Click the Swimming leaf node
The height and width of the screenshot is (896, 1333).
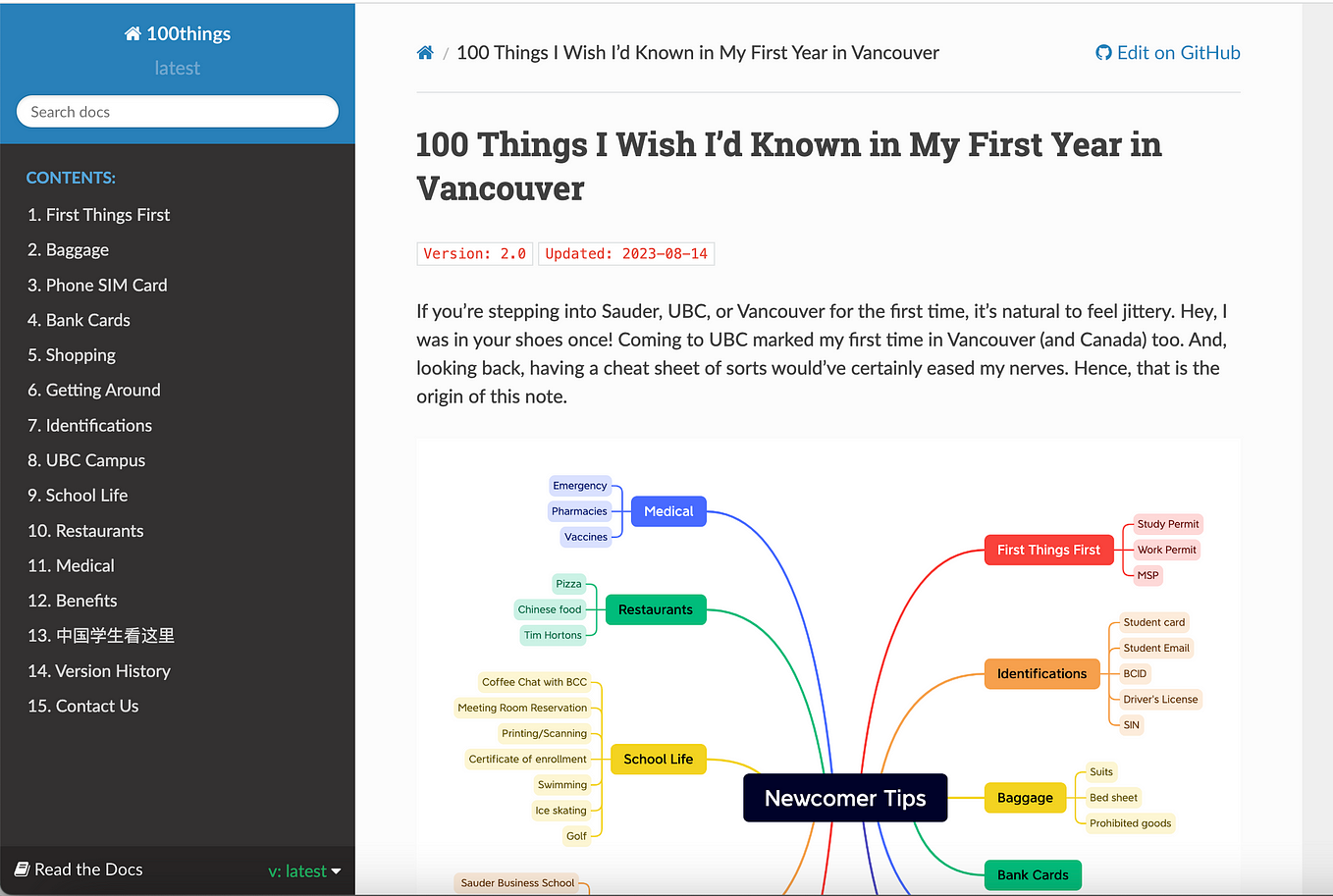pos(562,784)
